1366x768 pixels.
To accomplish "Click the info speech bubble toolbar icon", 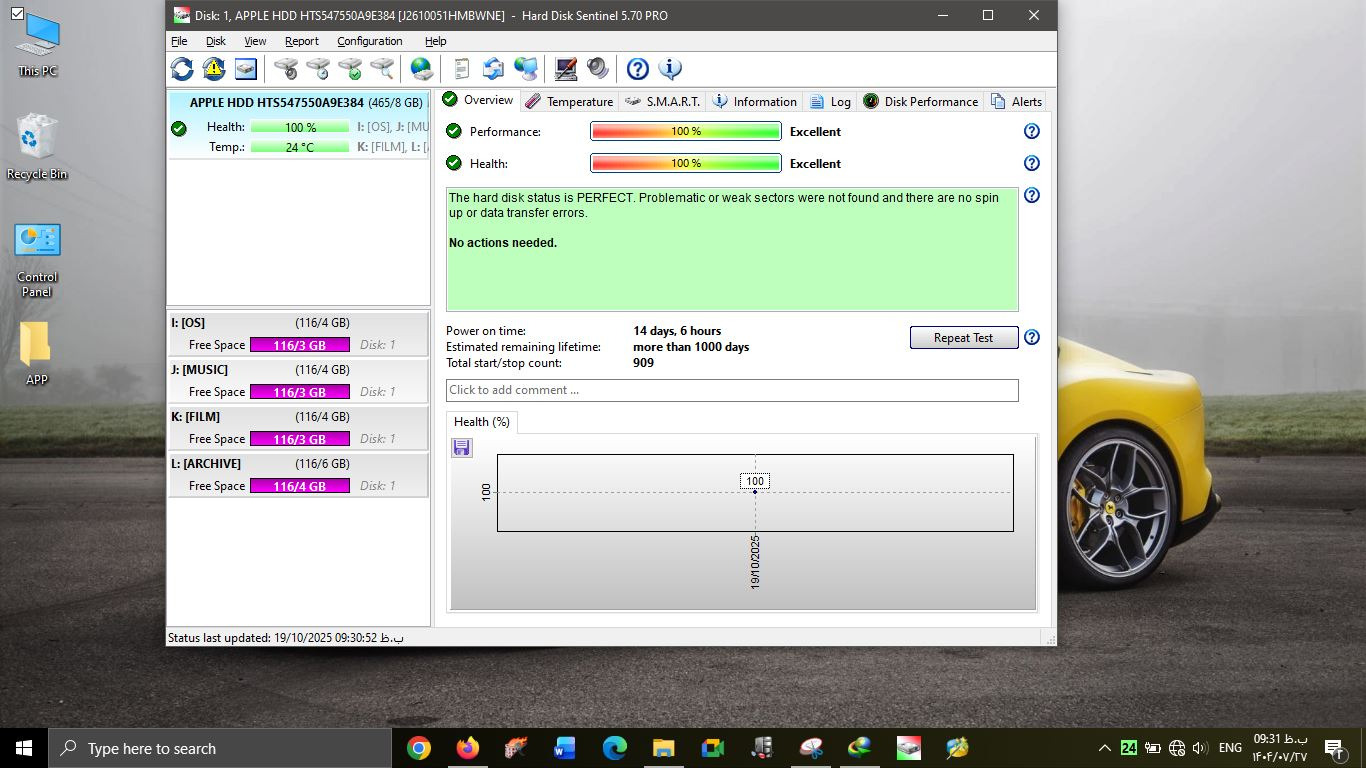I will (x=670, y=69).
